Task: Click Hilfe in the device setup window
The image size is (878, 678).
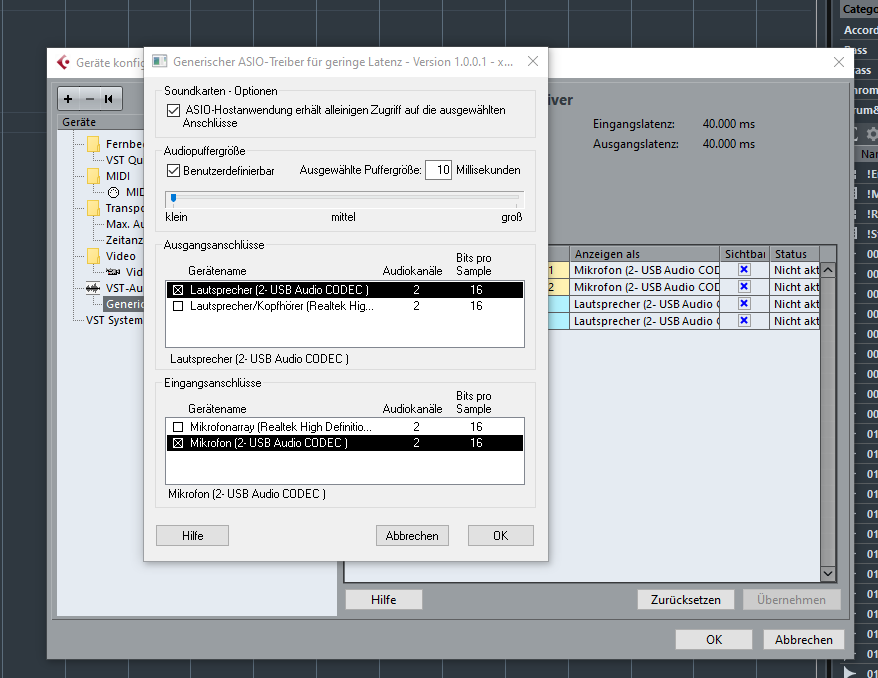Action: (384, 600)
